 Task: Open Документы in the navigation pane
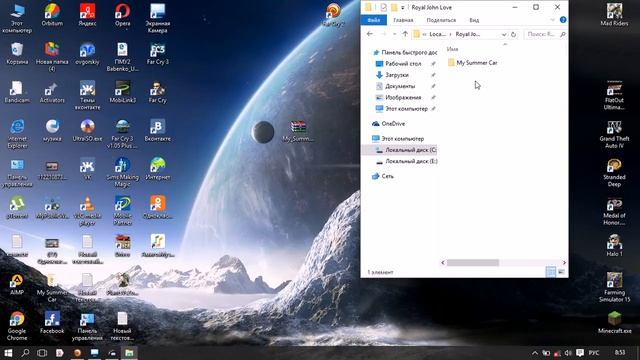396,86
